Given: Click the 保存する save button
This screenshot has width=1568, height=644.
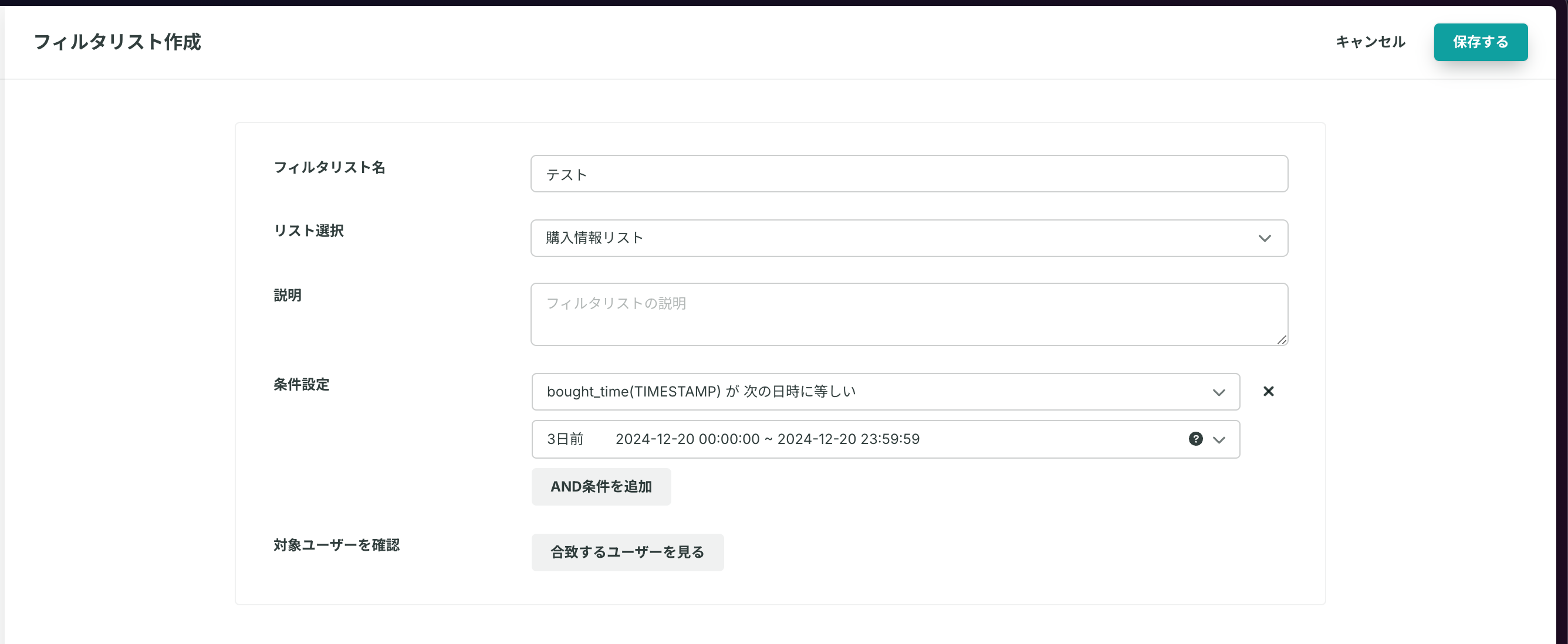Looking at the screenshot, I should (x=1481, y=42).
